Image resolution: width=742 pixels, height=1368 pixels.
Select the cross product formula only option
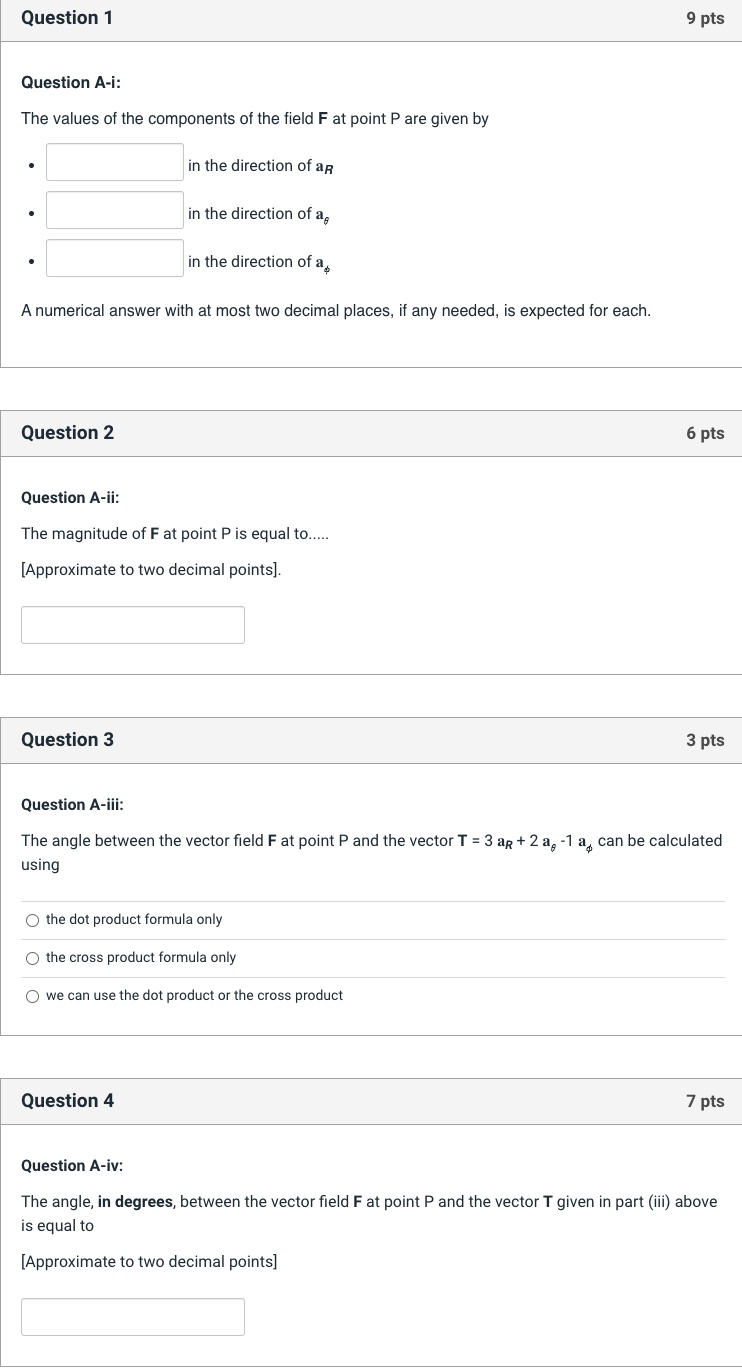pos(32,957)
